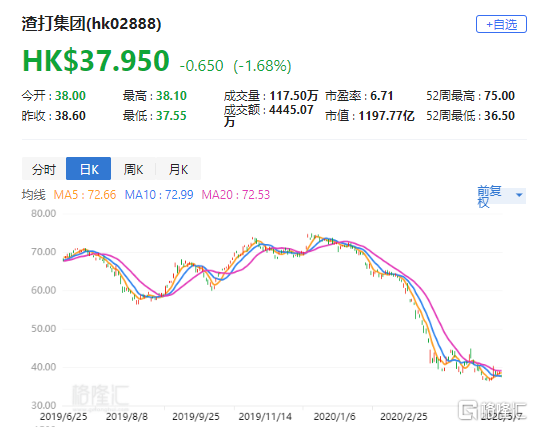Click the percentage change (-1.68%)
Image resolution: width=533 pixels, height=427 pixels.
262,66
